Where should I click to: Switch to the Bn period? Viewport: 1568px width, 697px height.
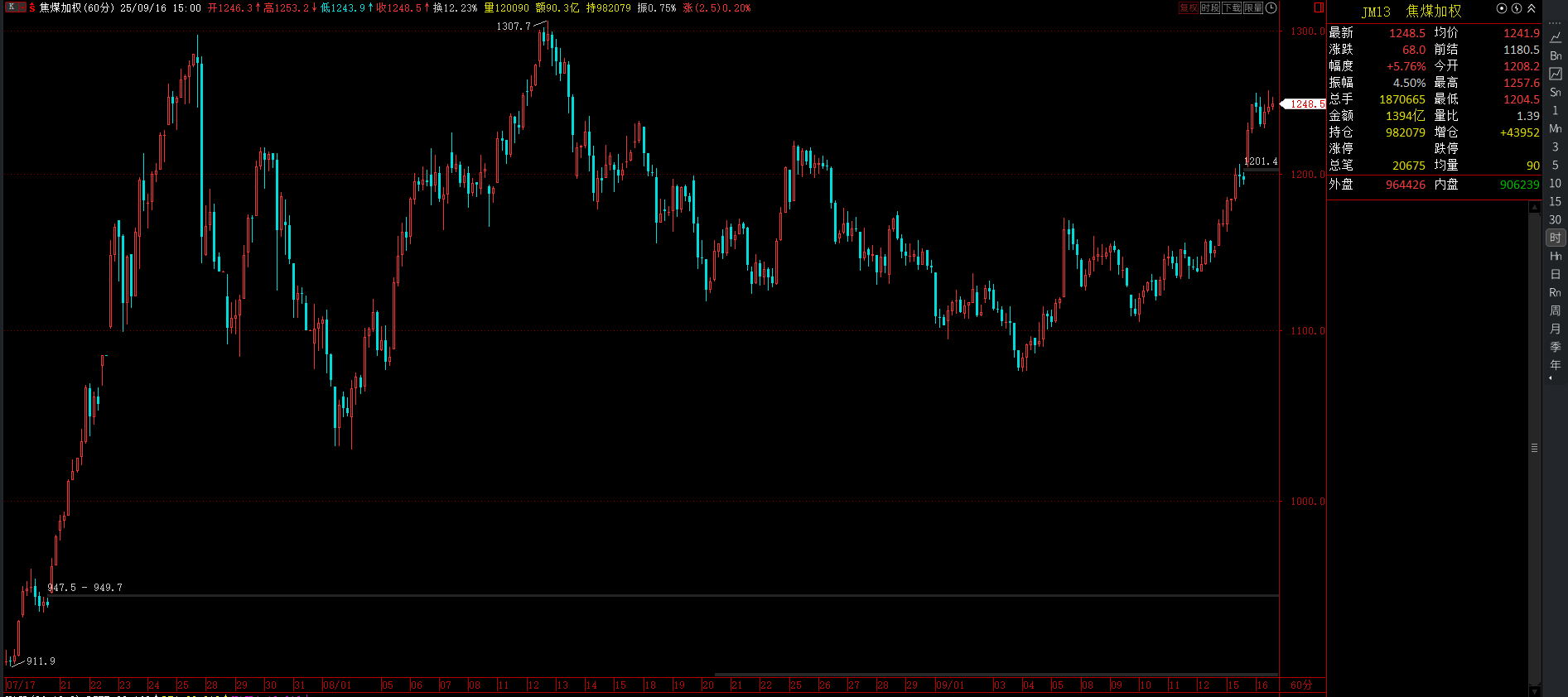click(x=1556, y=55)
